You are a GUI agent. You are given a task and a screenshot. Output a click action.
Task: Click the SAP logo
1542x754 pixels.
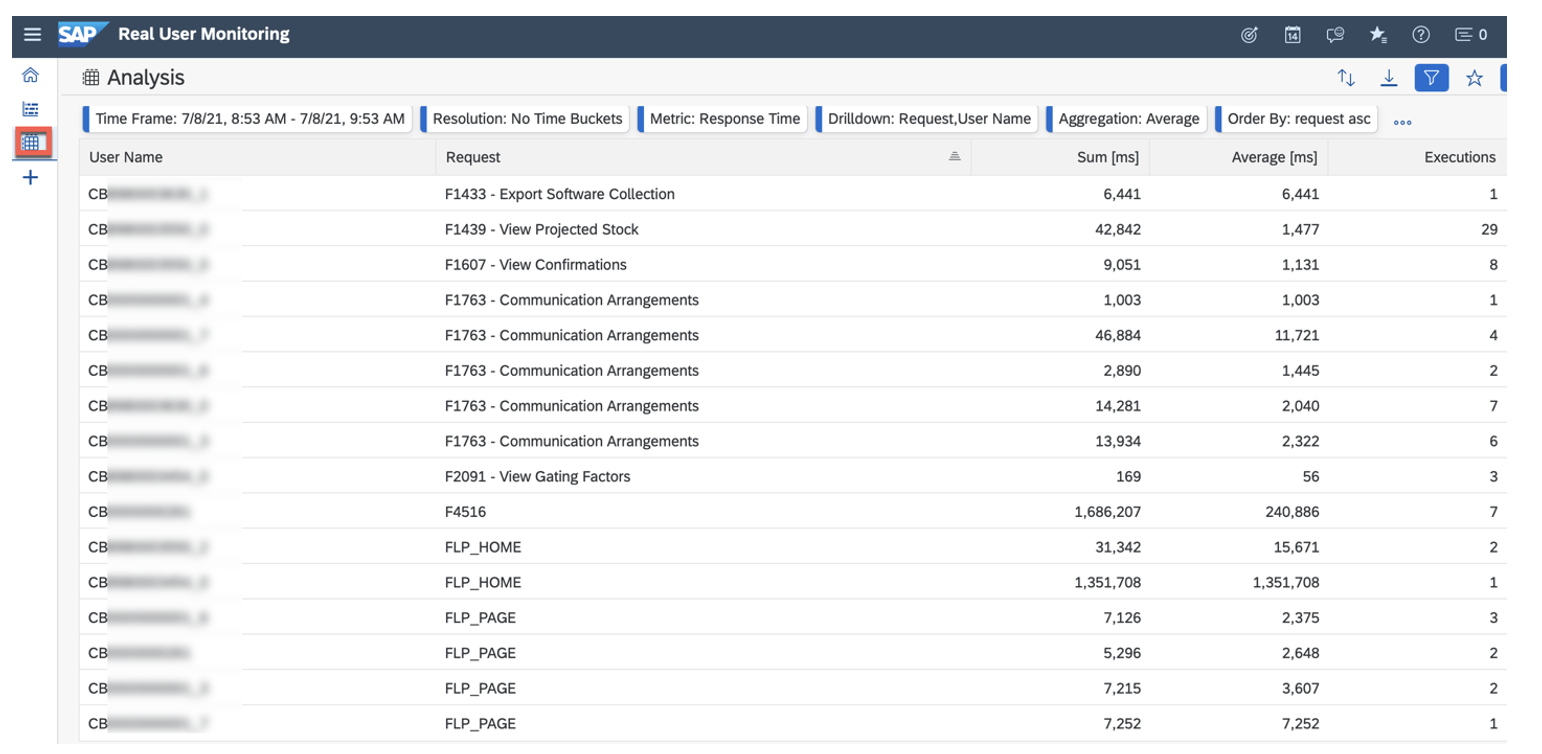[83, 35]
